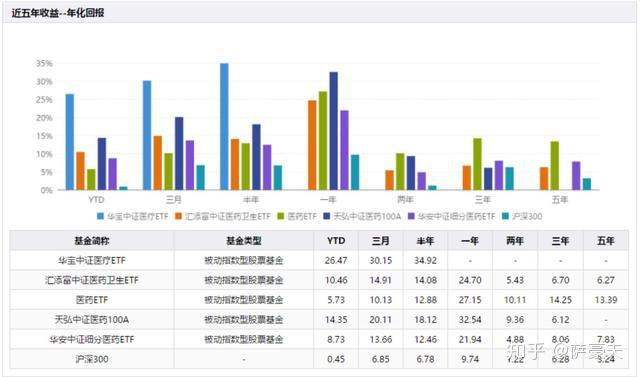Select the 34.92 half-year value

click(x=425, y=260)
